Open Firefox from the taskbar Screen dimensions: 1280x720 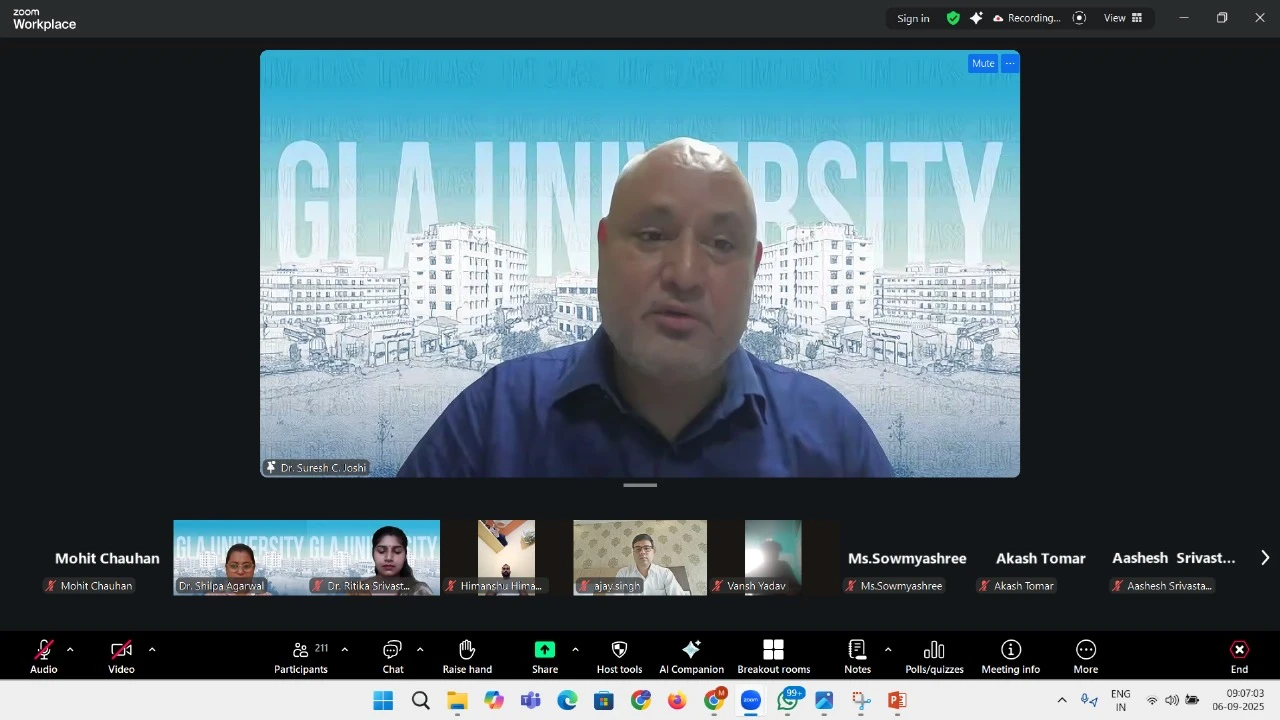tap(677, 701)
